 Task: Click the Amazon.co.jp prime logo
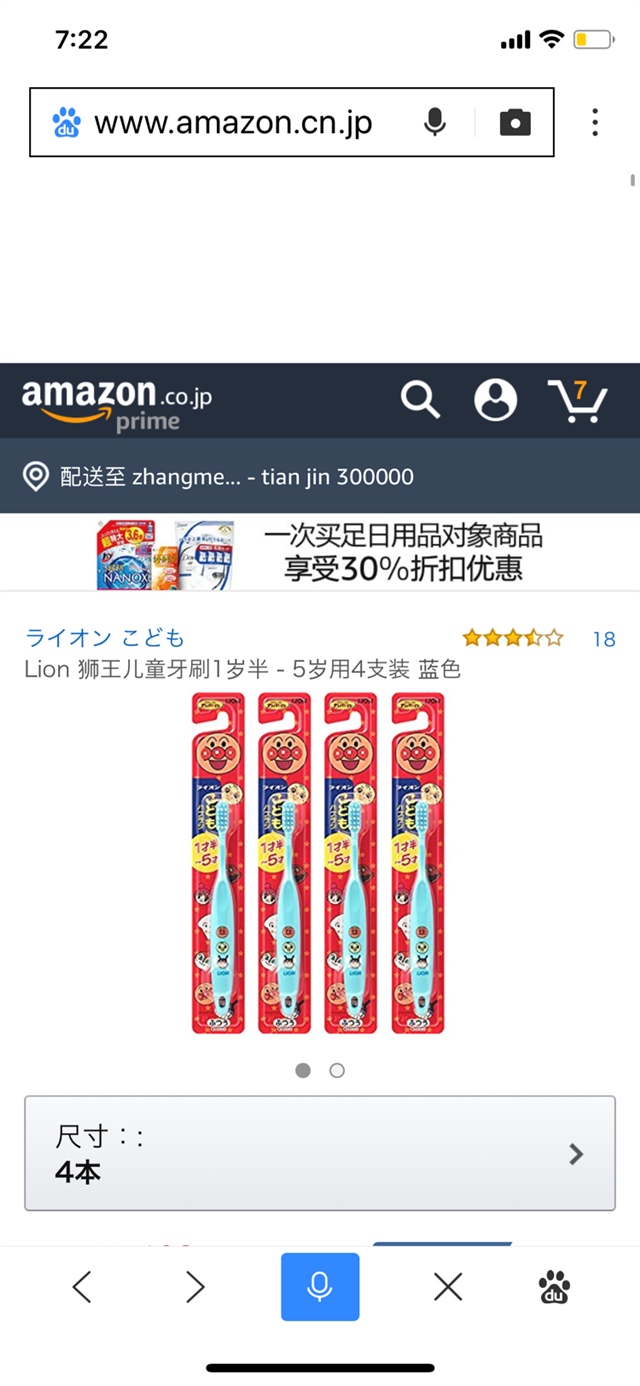[x=117, y=403]
